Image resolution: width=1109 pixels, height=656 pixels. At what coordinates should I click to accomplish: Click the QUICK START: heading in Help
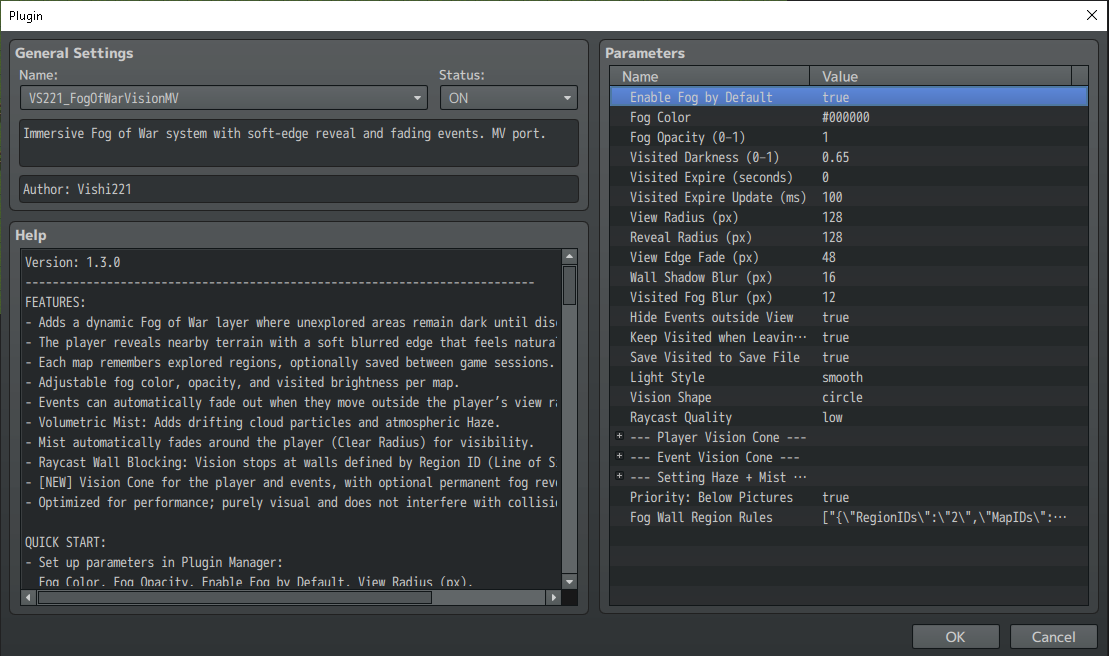65,542
